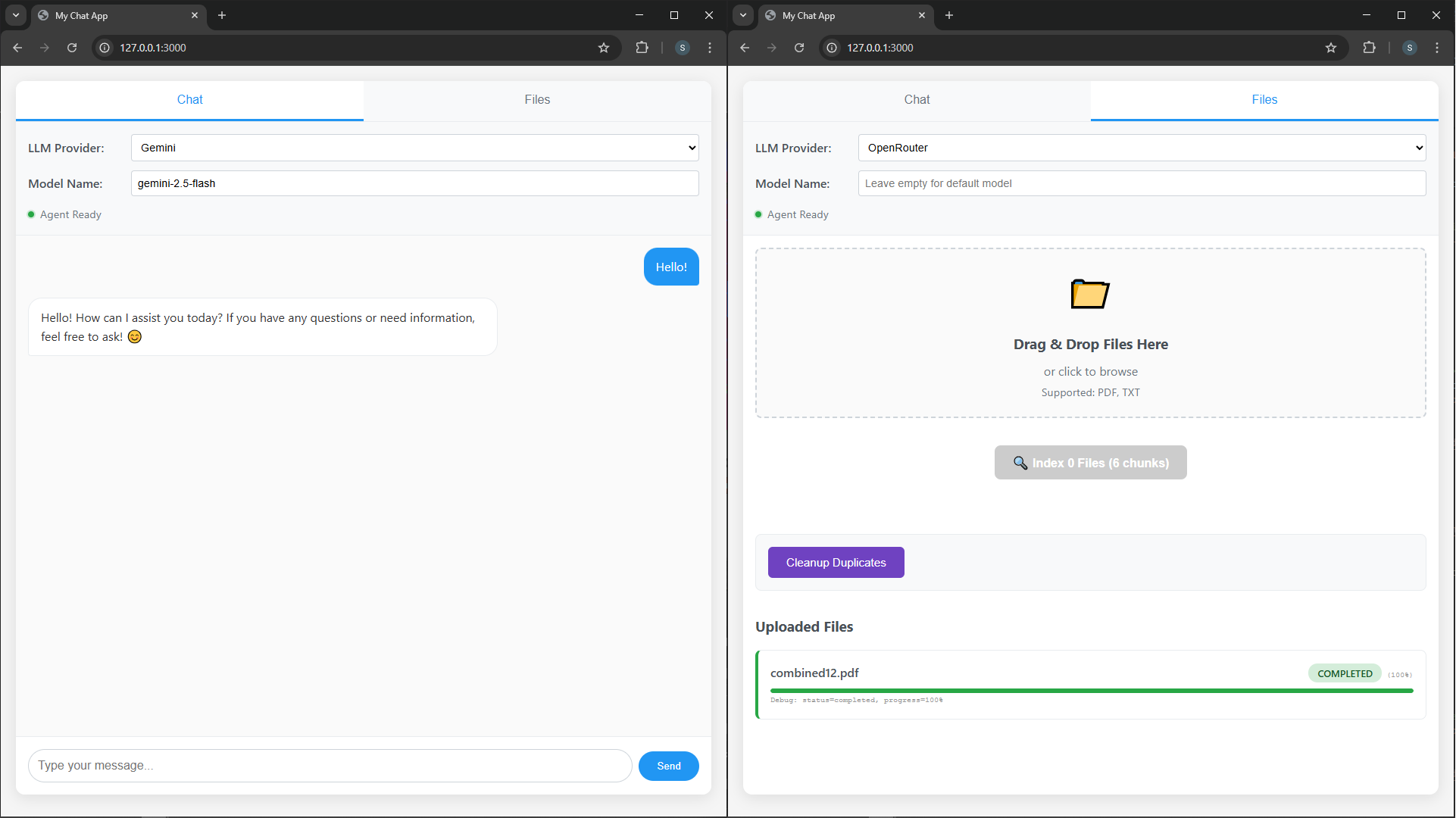
Task: Switch to Chat tab in right window
Action: point(917,100)
